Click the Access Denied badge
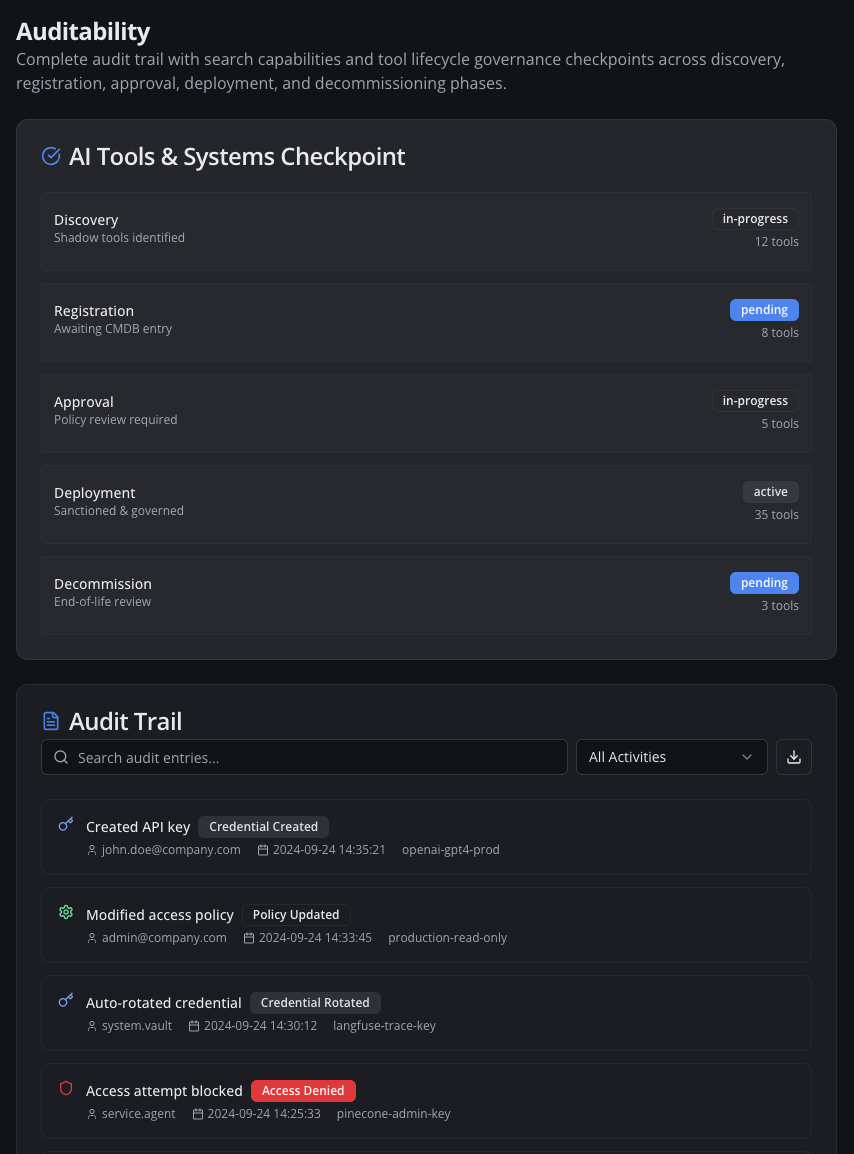Screen dimensions: 854x1154 tap(303, 1090)
